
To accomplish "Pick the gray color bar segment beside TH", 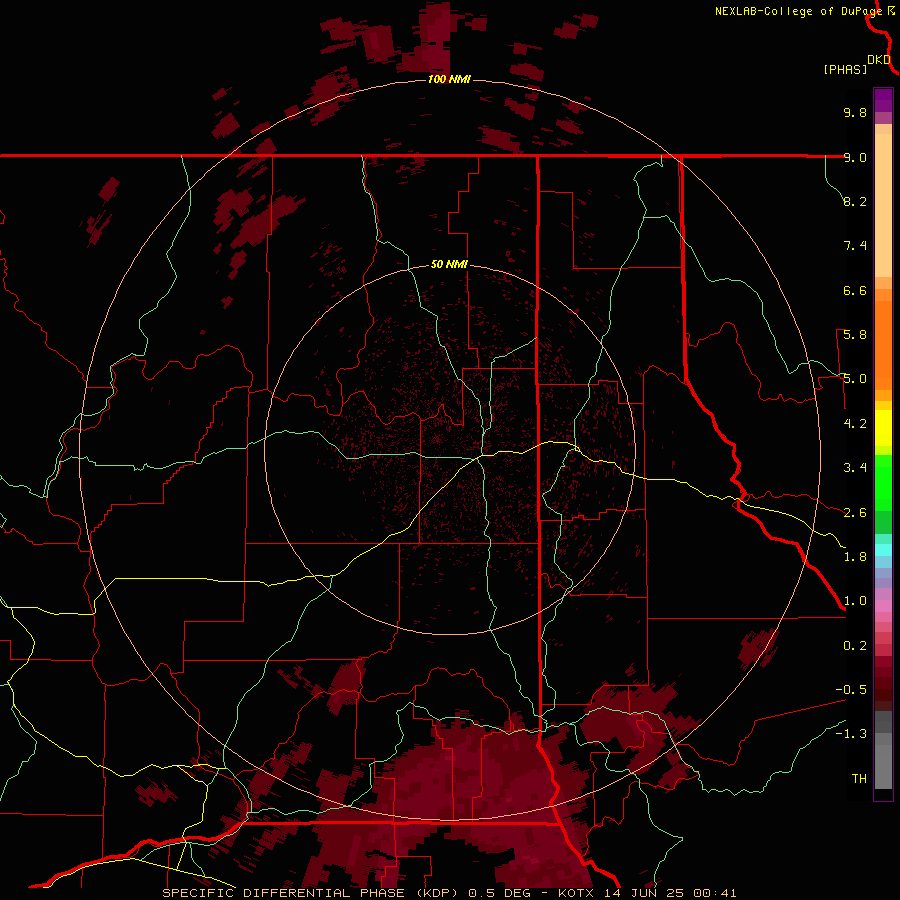I will point(883,766).
